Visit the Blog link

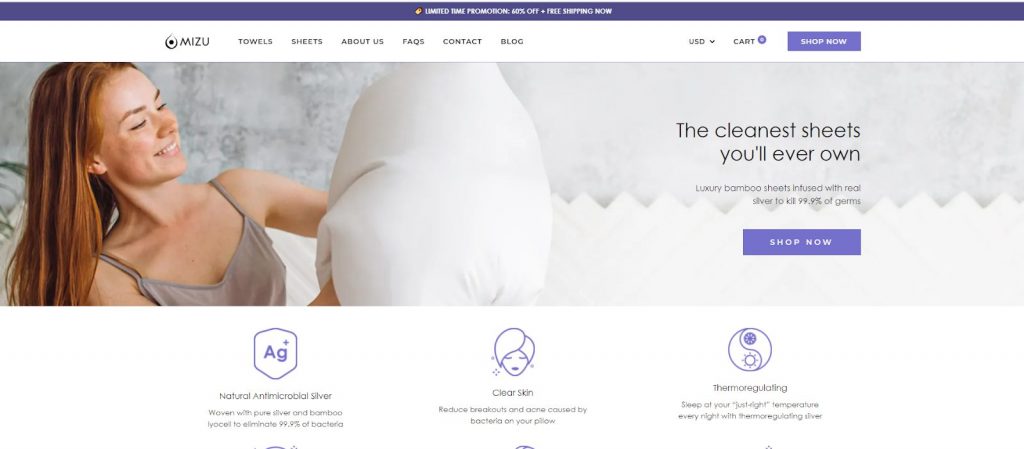[x=512, y=41]
